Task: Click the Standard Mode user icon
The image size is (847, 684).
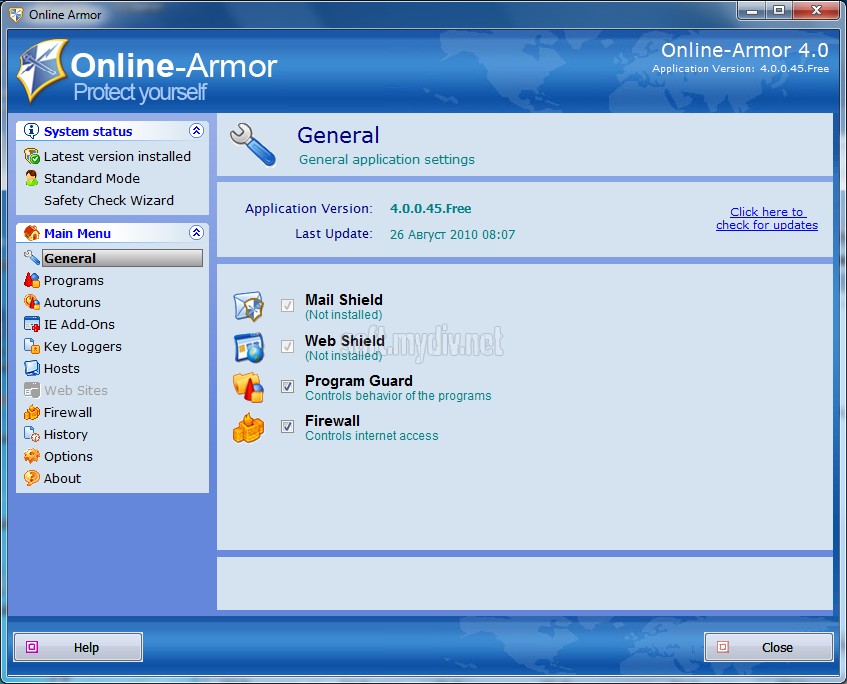Action: 32,178
